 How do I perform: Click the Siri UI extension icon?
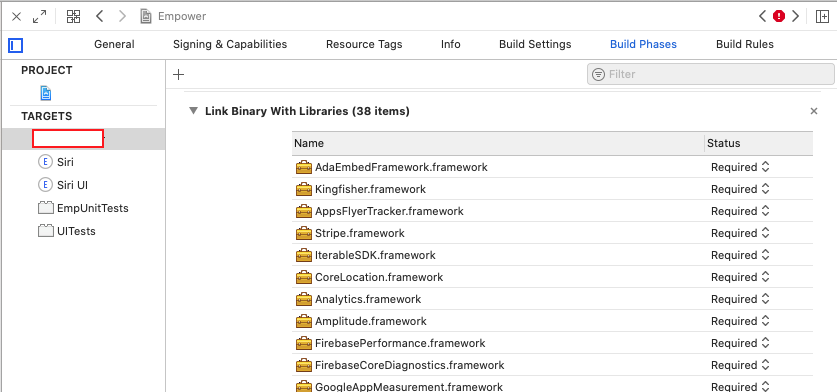point(46,185)
